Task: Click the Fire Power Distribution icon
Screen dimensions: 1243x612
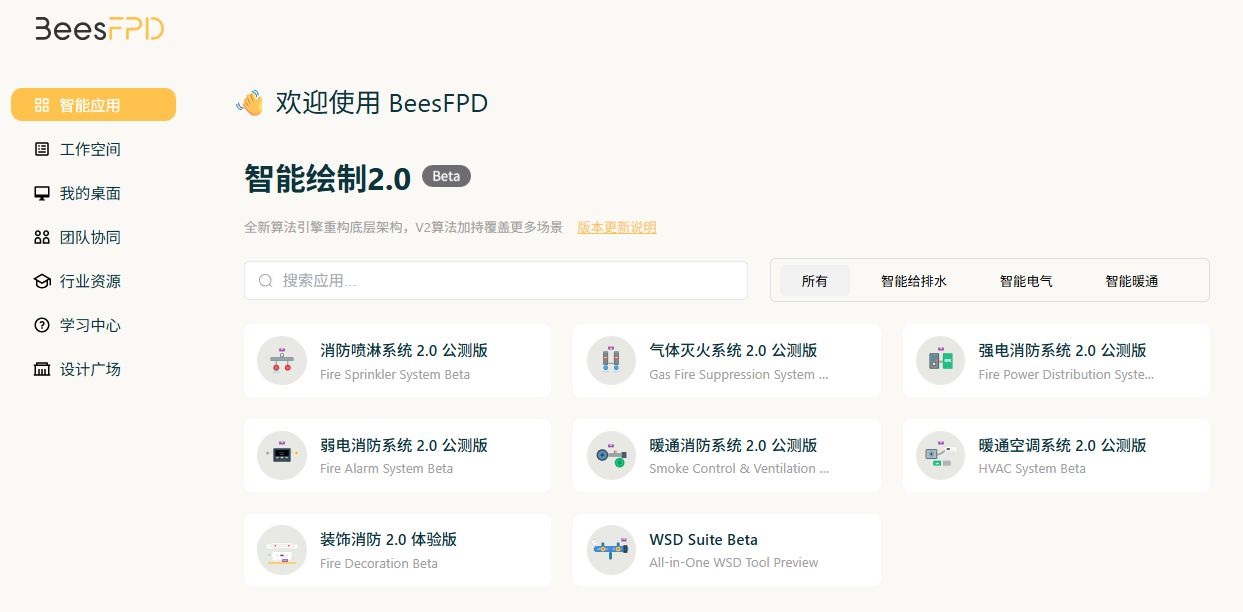Action: pos(940,360)
